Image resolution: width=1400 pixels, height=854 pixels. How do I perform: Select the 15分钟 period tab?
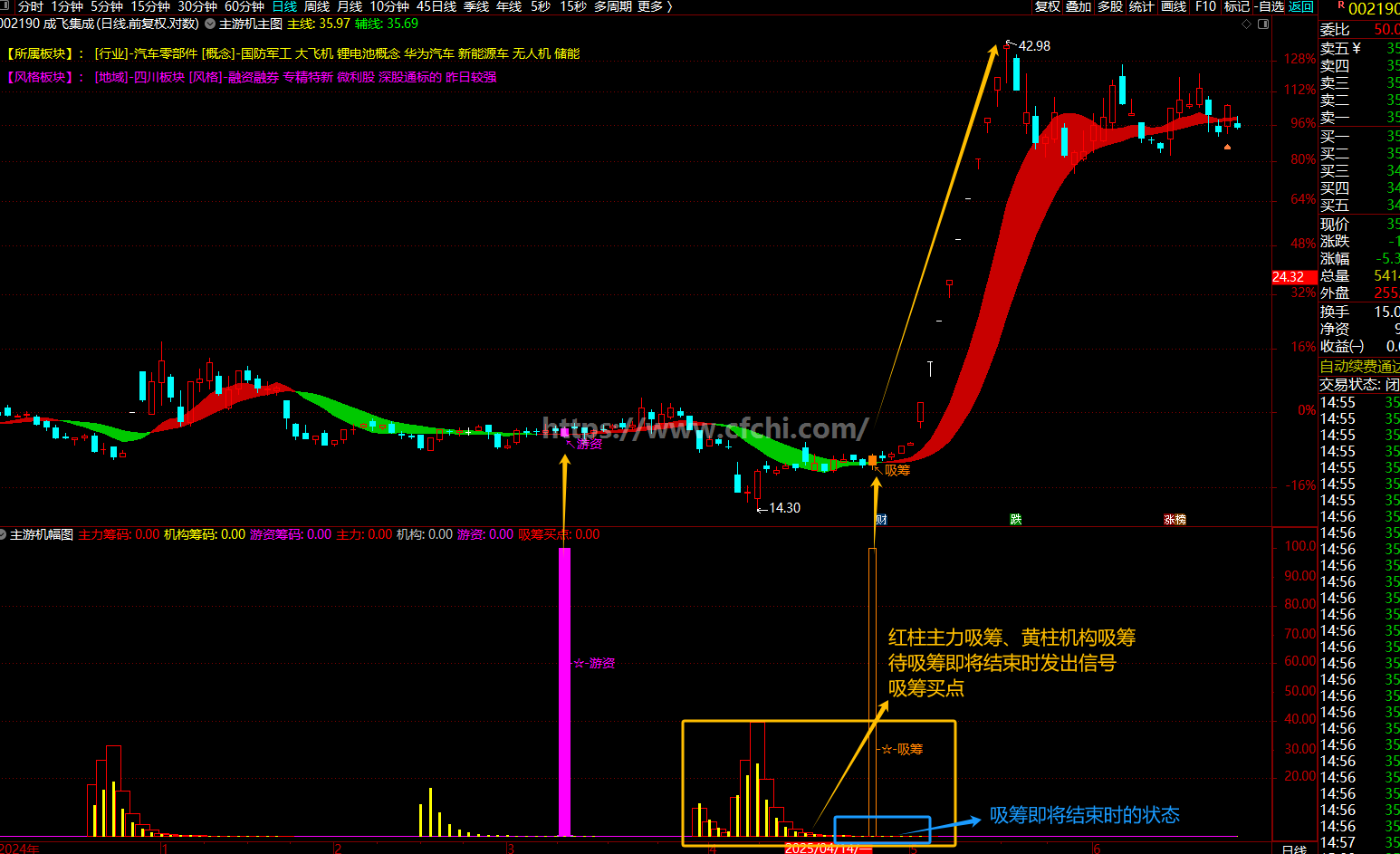point(150,6)
